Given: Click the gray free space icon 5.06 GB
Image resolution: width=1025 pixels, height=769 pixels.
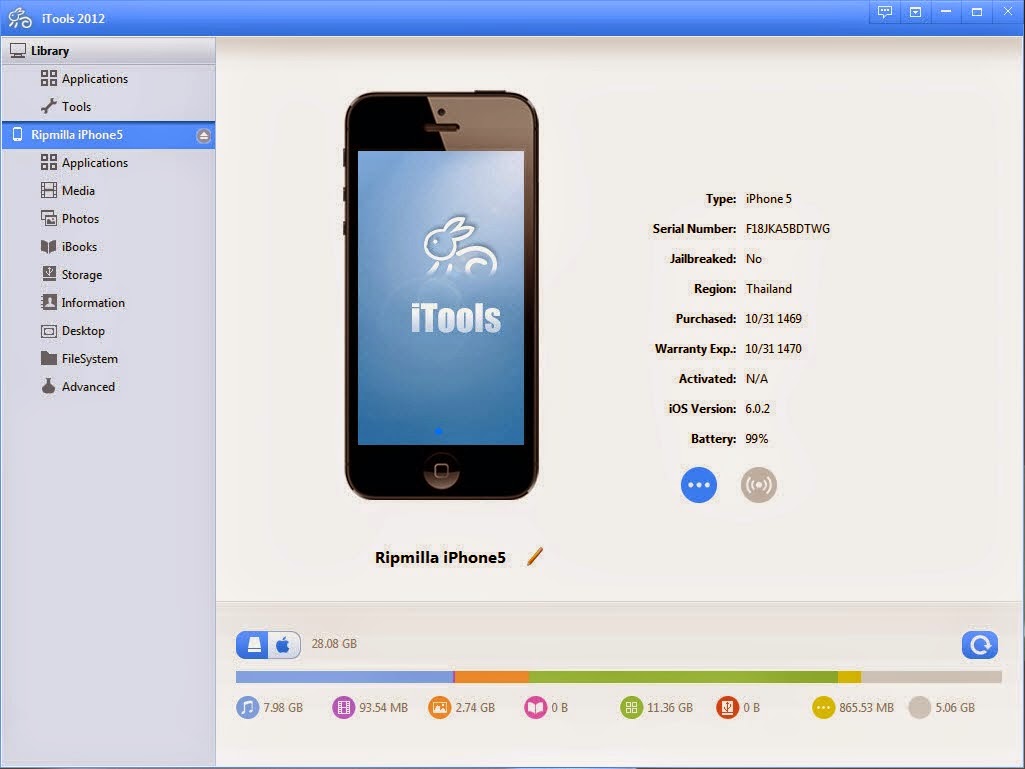Looking at the screenshot, I should (919, 708).
